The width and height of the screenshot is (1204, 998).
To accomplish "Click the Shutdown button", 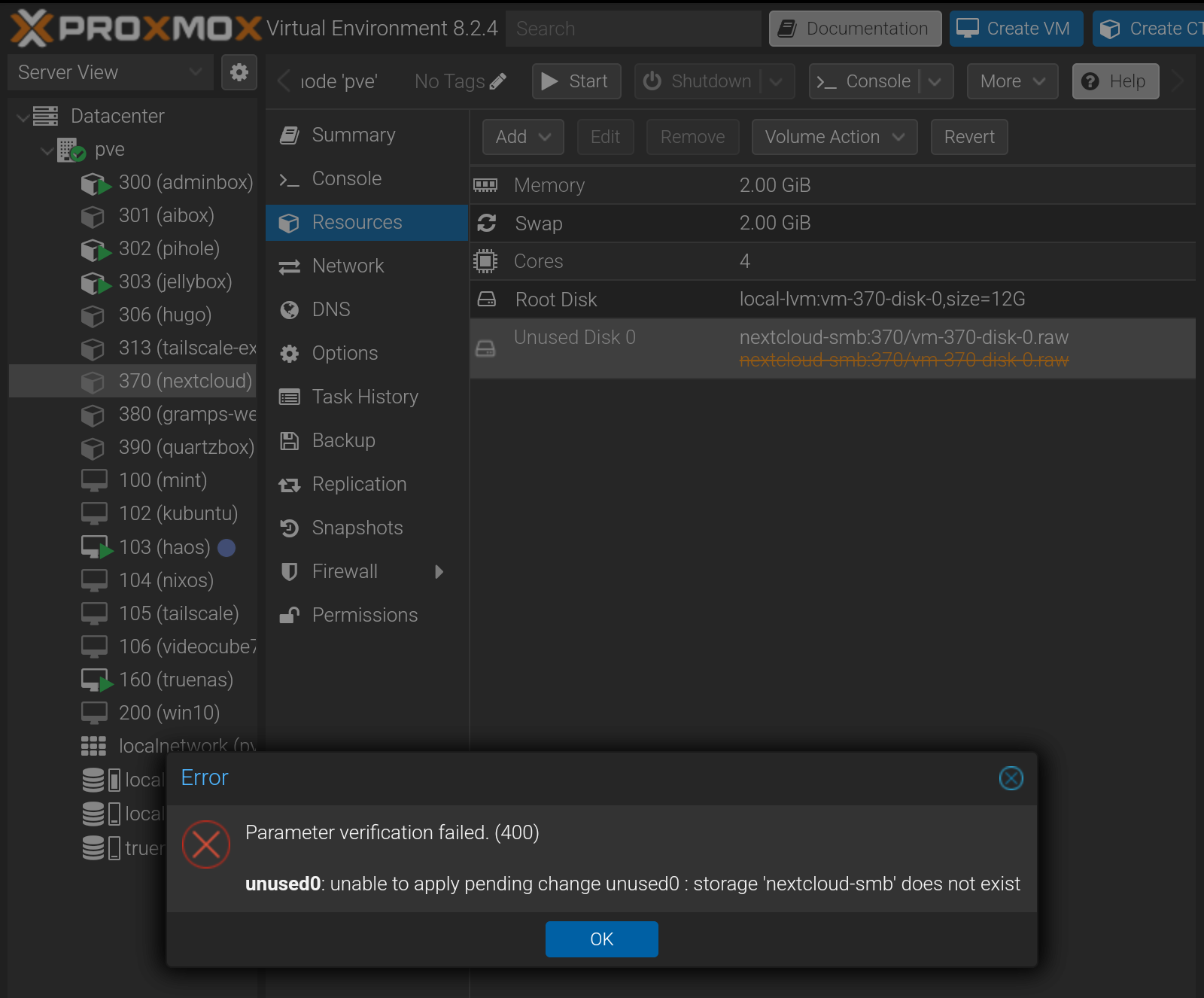I will (698, 81).
